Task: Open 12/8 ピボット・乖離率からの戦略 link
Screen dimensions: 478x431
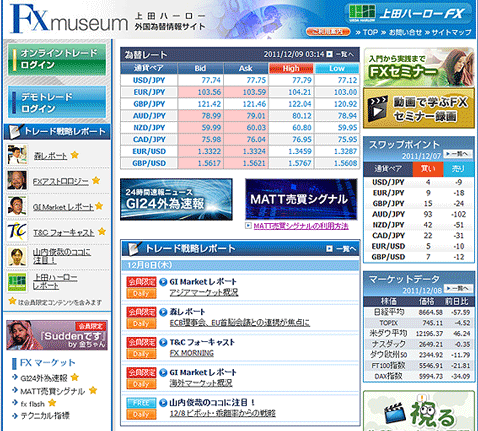Action: pos(223,413)
